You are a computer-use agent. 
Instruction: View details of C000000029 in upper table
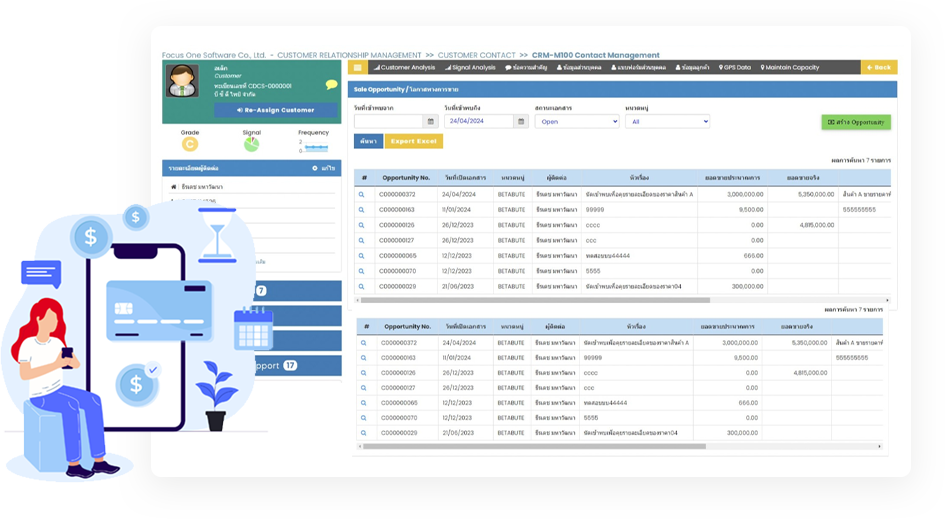tap(362, 287)
